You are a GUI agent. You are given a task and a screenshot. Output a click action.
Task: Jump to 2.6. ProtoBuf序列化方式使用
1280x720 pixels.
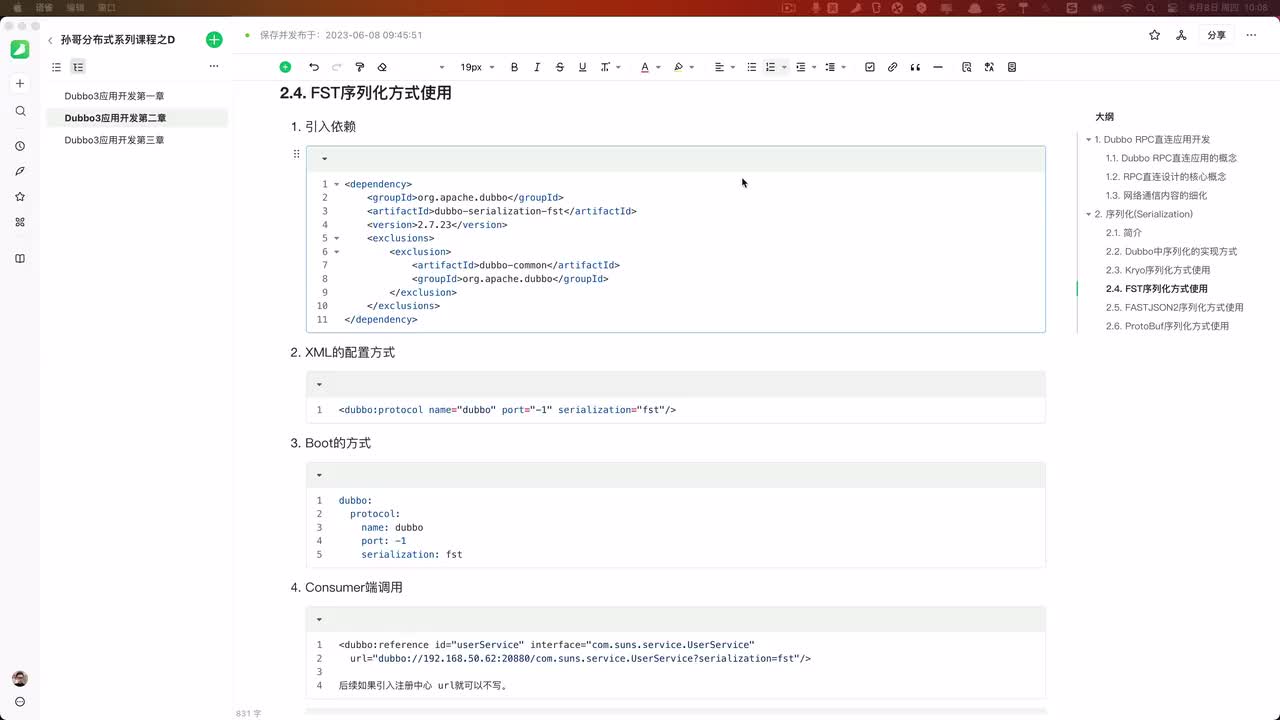tap(1167, 326)
